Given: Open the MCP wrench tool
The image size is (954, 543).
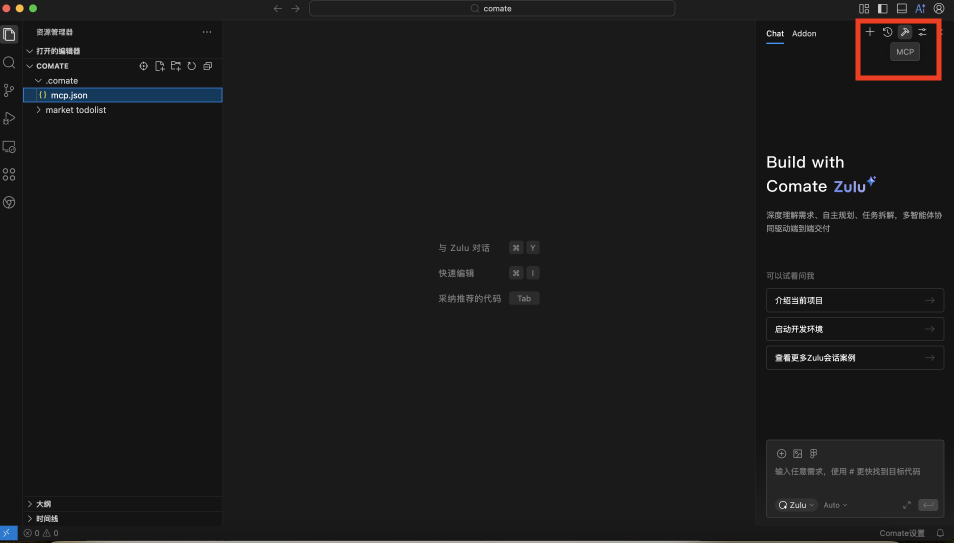Looking at the screenshot, I should tap(905, 32).
